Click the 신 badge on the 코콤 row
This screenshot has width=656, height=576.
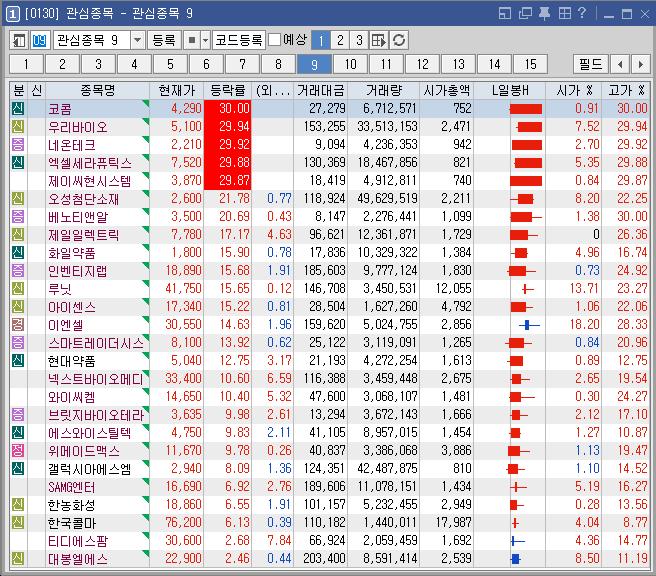(18, 108)
